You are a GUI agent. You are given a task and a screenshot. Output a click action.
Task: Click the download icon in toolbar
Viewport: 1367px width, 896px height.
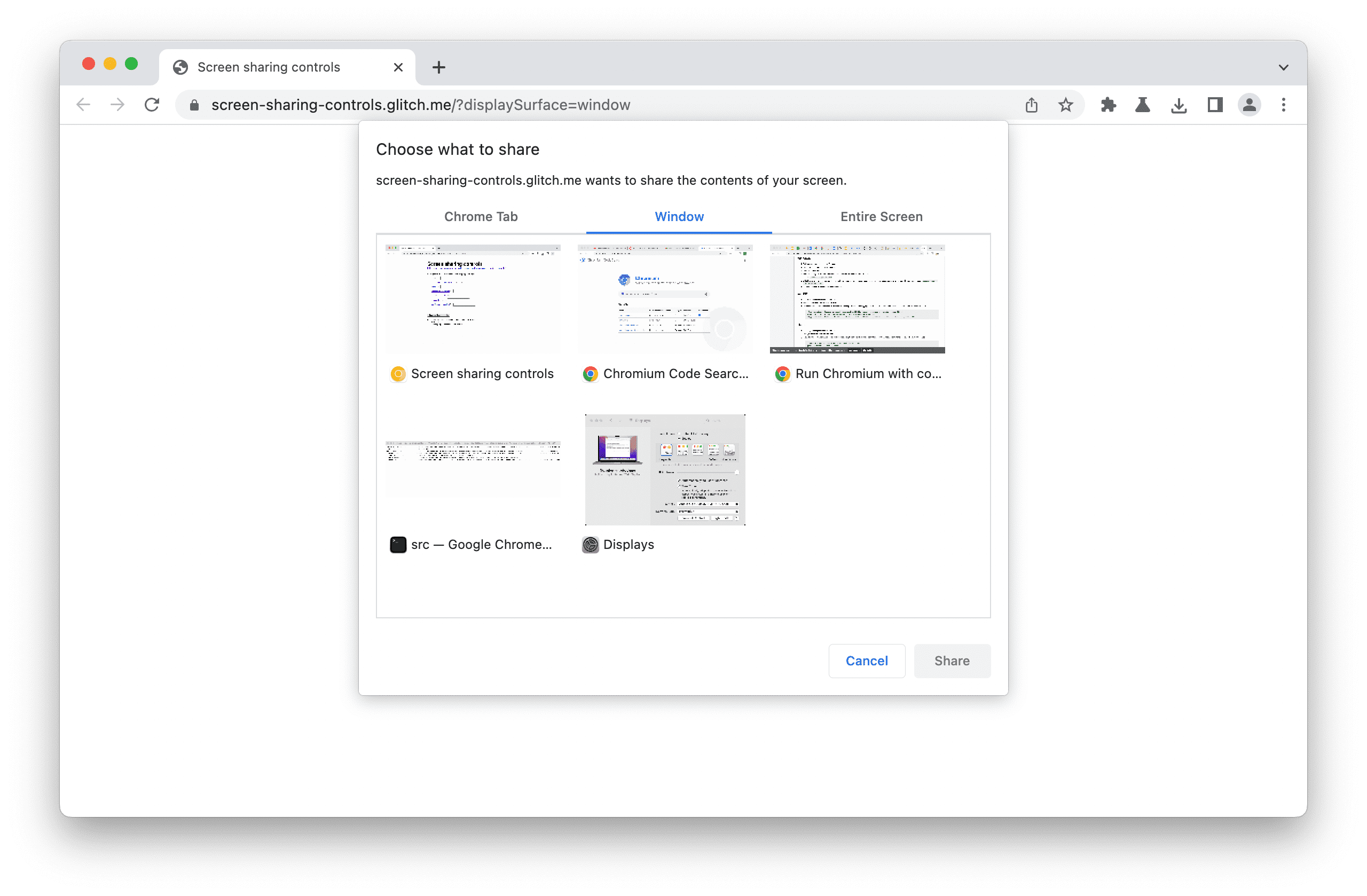[x=1177, y=105]
